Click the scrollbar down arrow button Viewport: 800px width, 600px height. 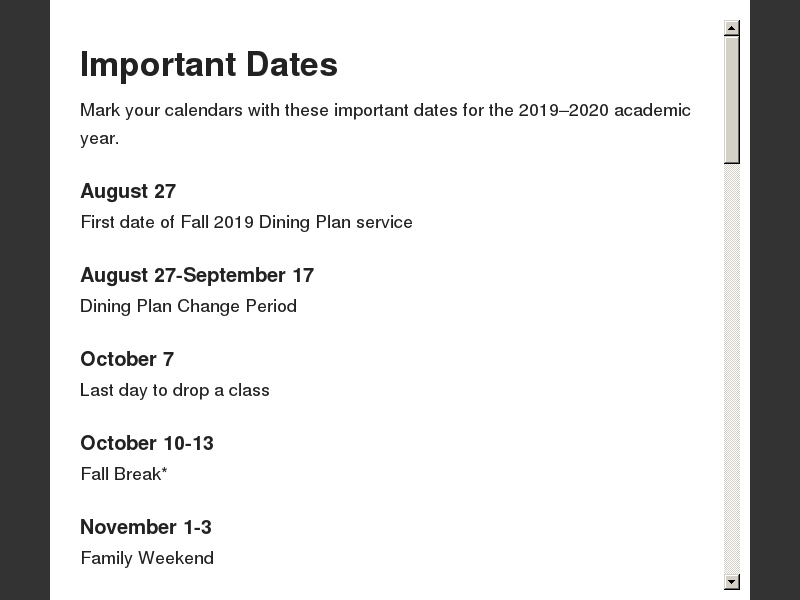pos(732,582)
